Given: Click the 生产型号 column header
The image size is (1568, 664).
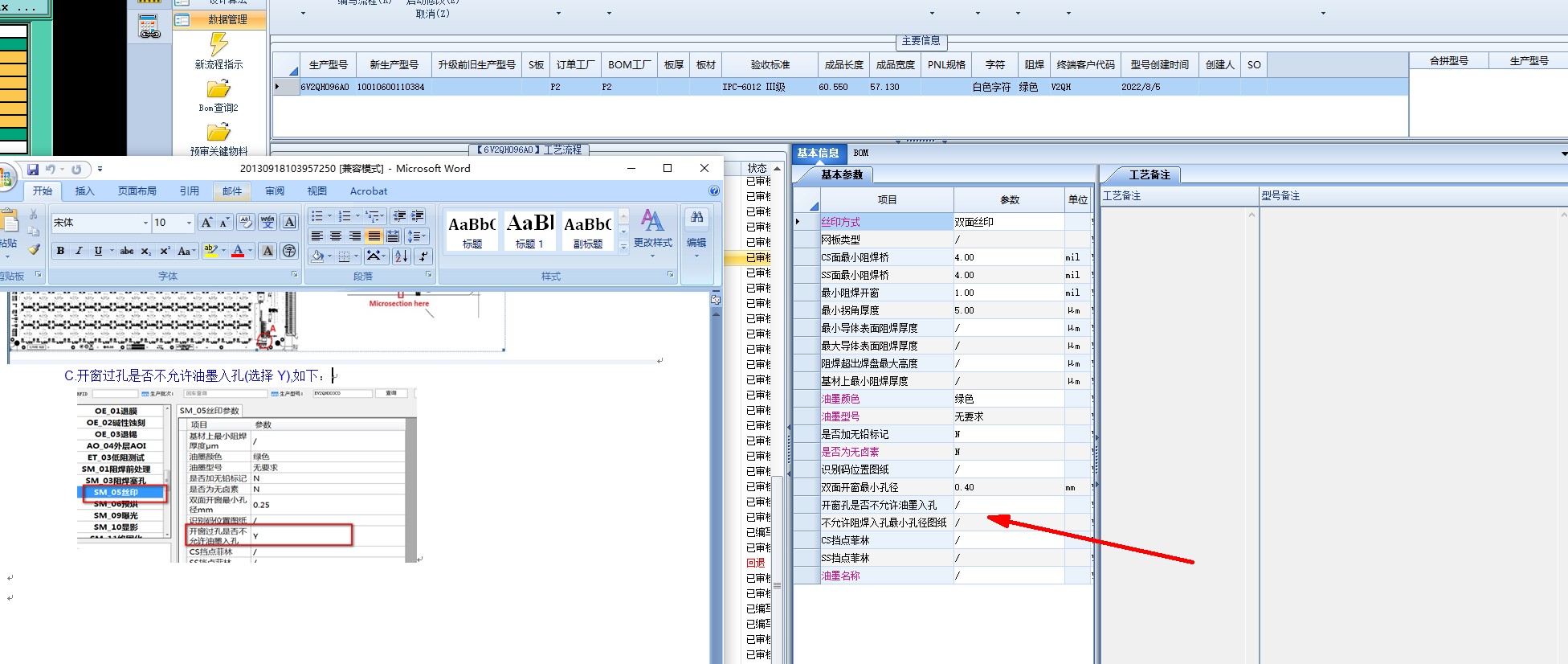Looking at the screenshot, I should [328, 64].
